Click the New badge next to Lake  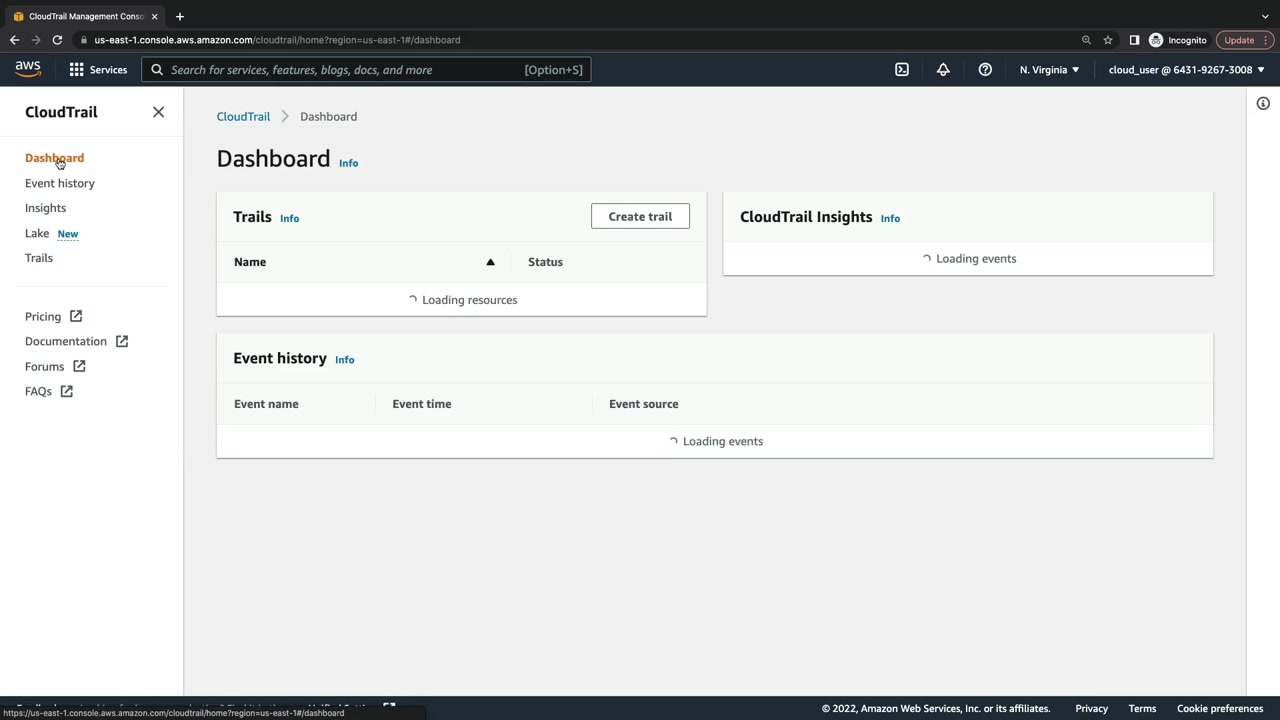click(x=68, y=234)
